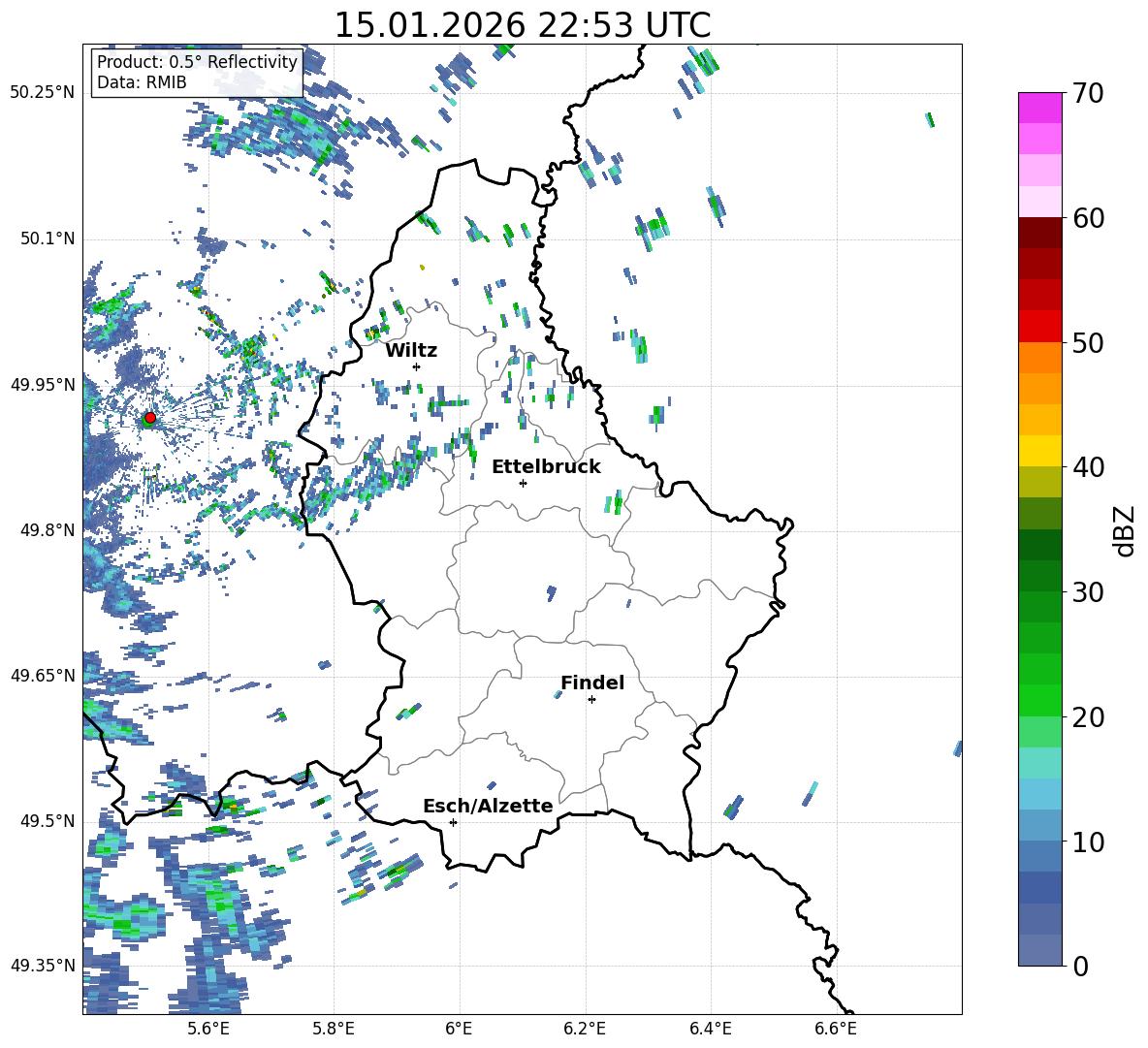Click the Ettelbruck station cross marker
1148x1048 pixels.
click(523, 483)
